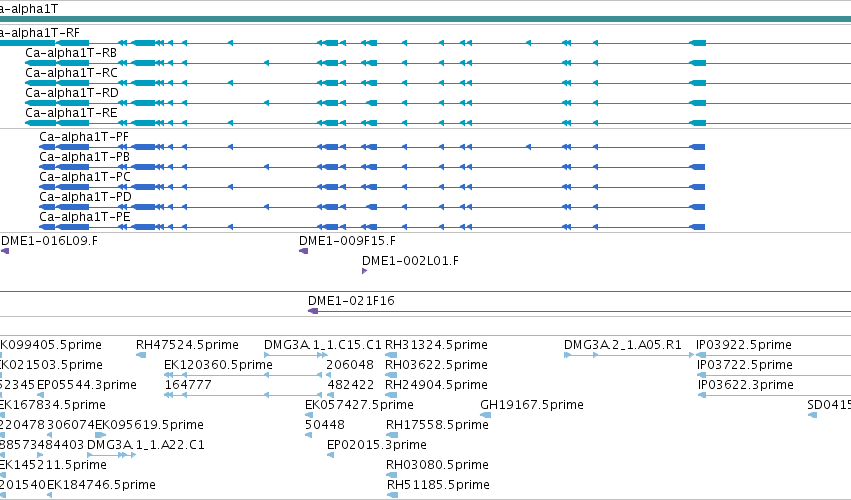Click the IP03622.3prime EST label

pyautogui.click(x=746, y=385)
